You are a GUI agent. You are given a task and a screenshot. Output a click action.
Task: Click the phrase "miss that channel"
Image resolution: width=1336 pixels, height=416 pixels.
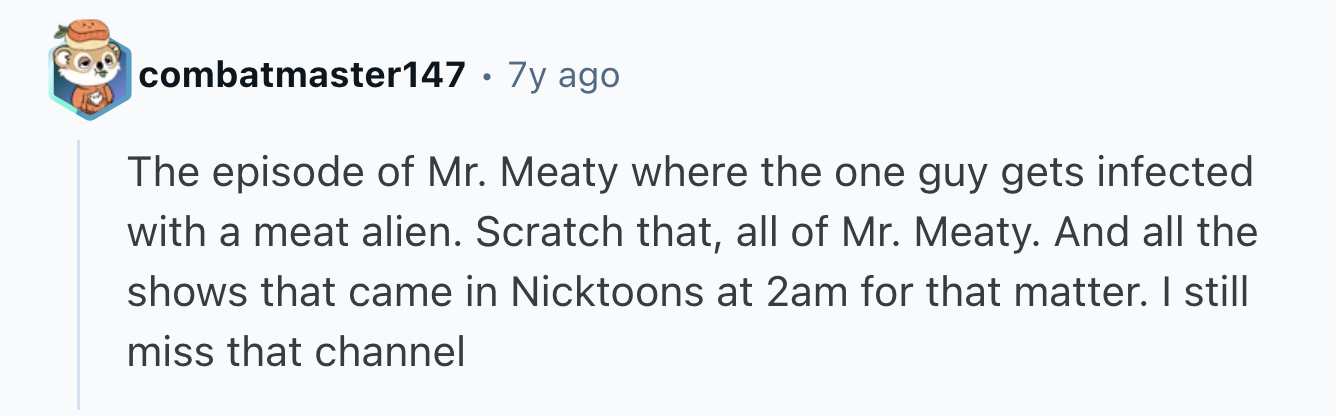tap(296, 352)
